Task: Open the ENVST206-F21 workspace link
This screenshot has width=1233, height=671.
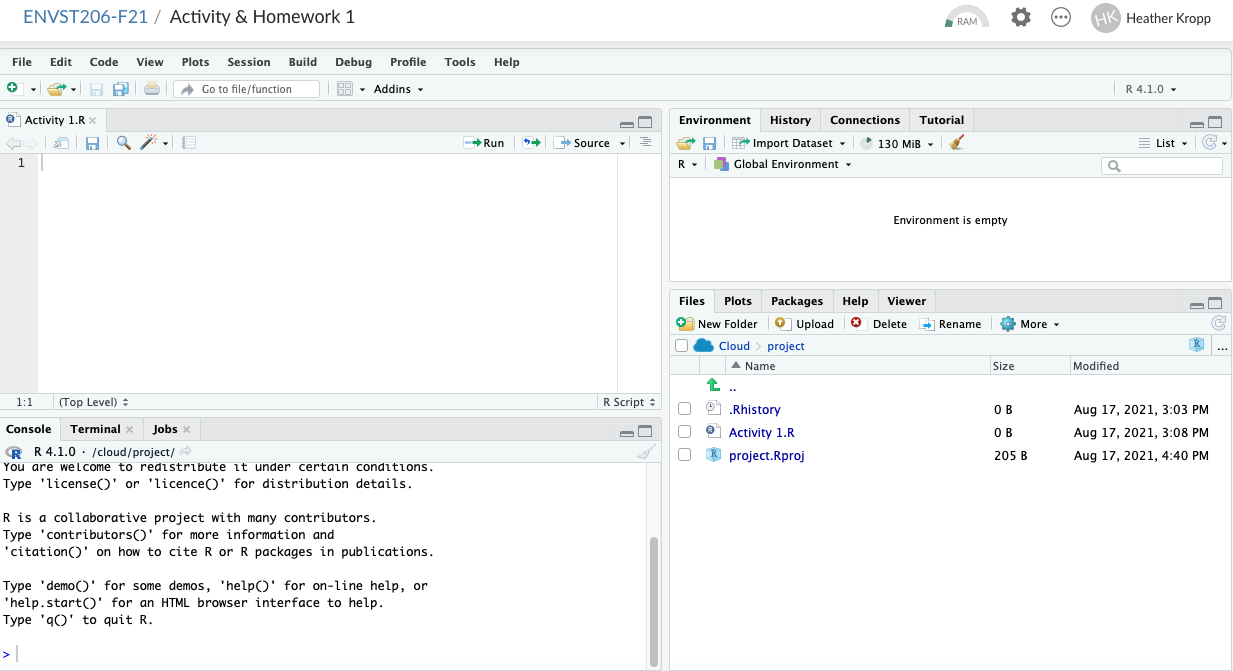Action: point(86,17)
